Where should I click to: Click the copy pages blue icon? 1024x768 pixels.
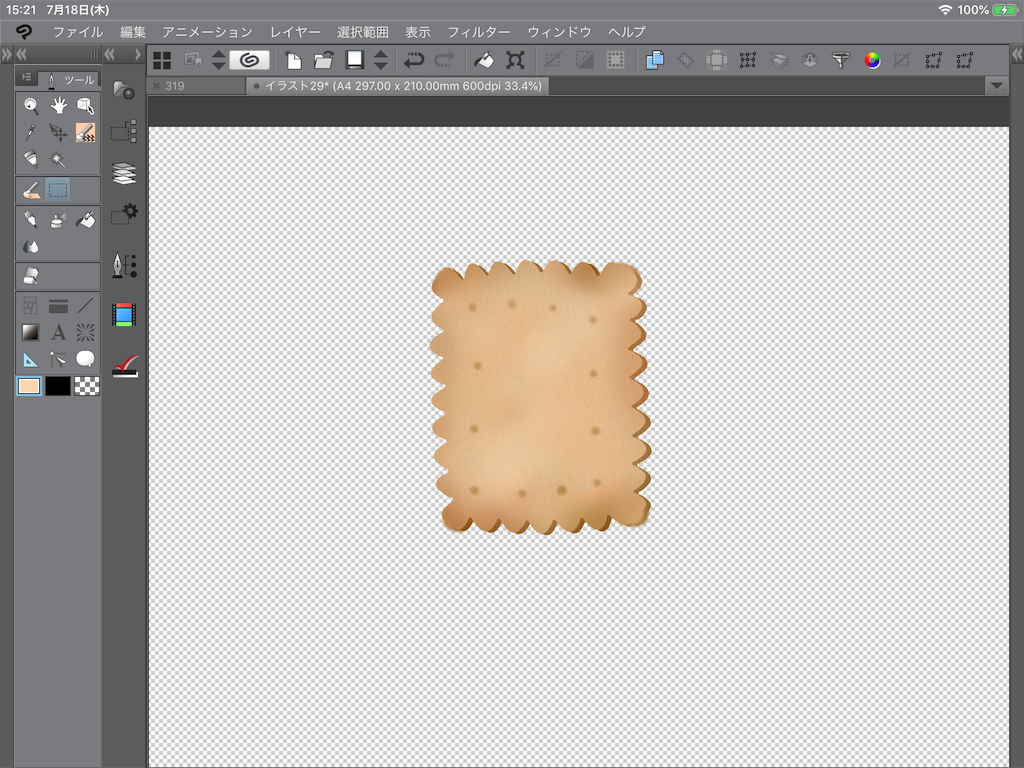(x=654, y=60)
